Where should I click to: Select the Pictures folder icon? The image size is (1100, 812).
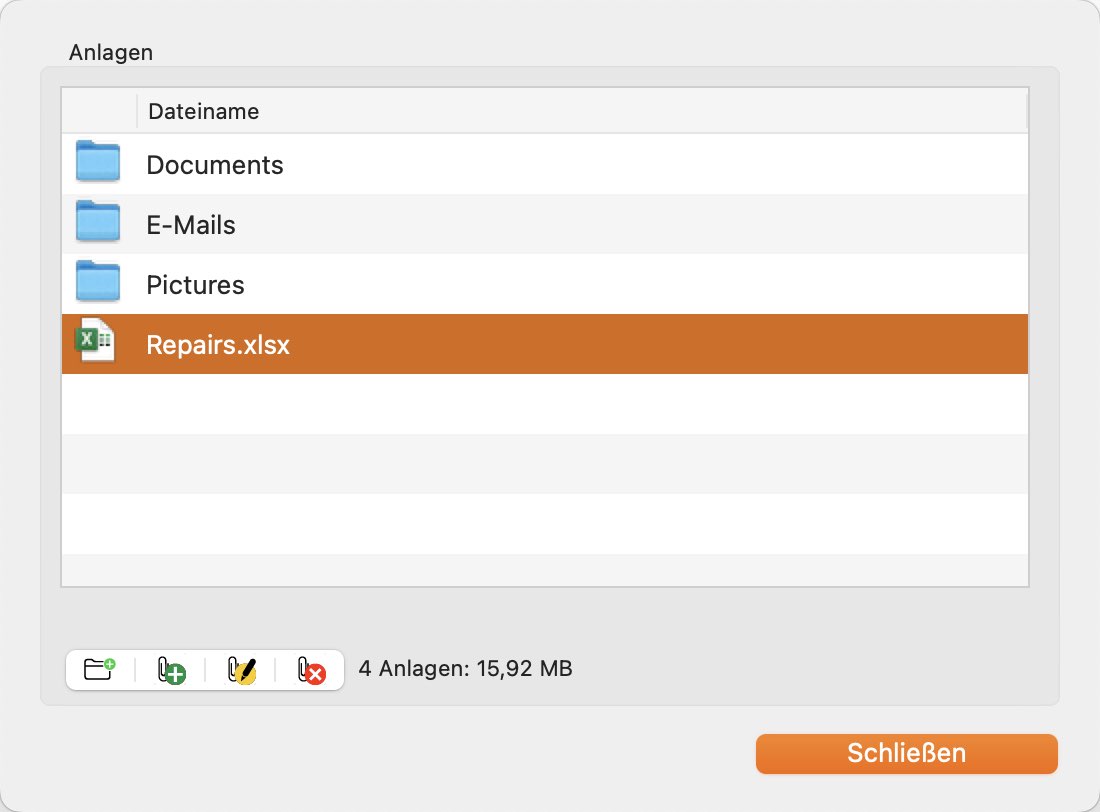(98, 281)
